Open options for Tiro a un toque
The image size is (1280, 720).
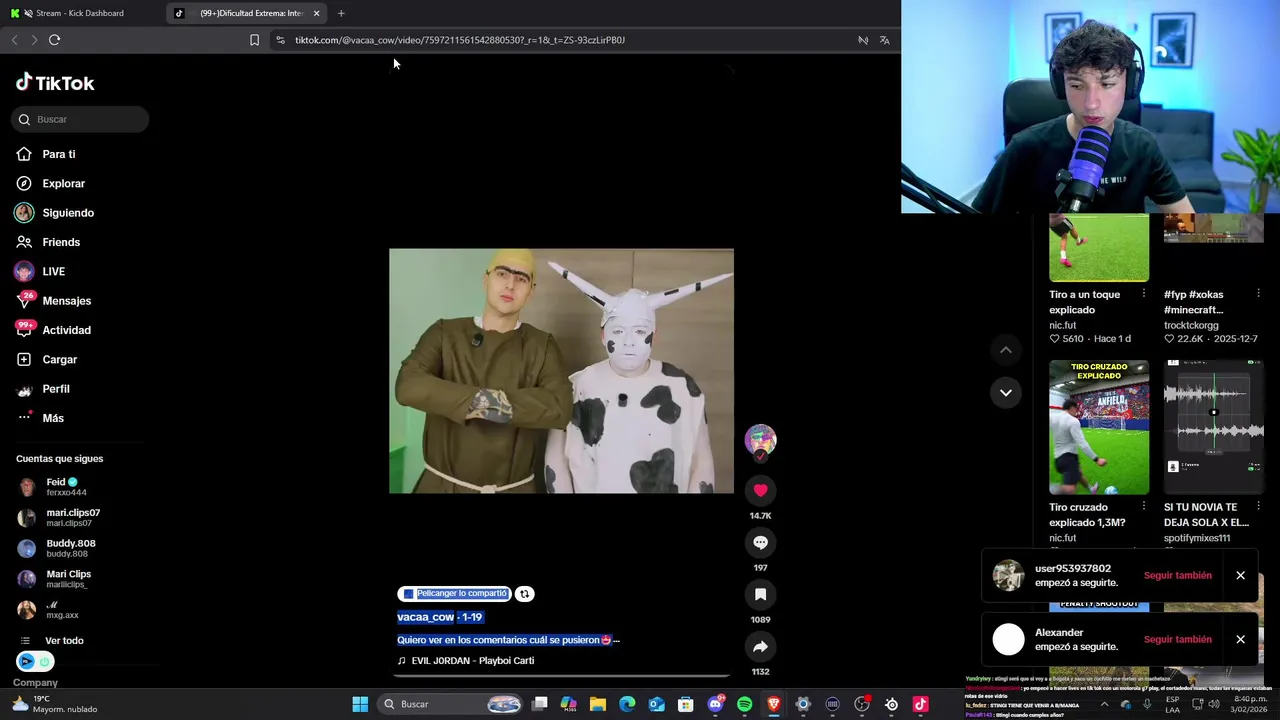pyautogui.click(x=1143, y=294)
